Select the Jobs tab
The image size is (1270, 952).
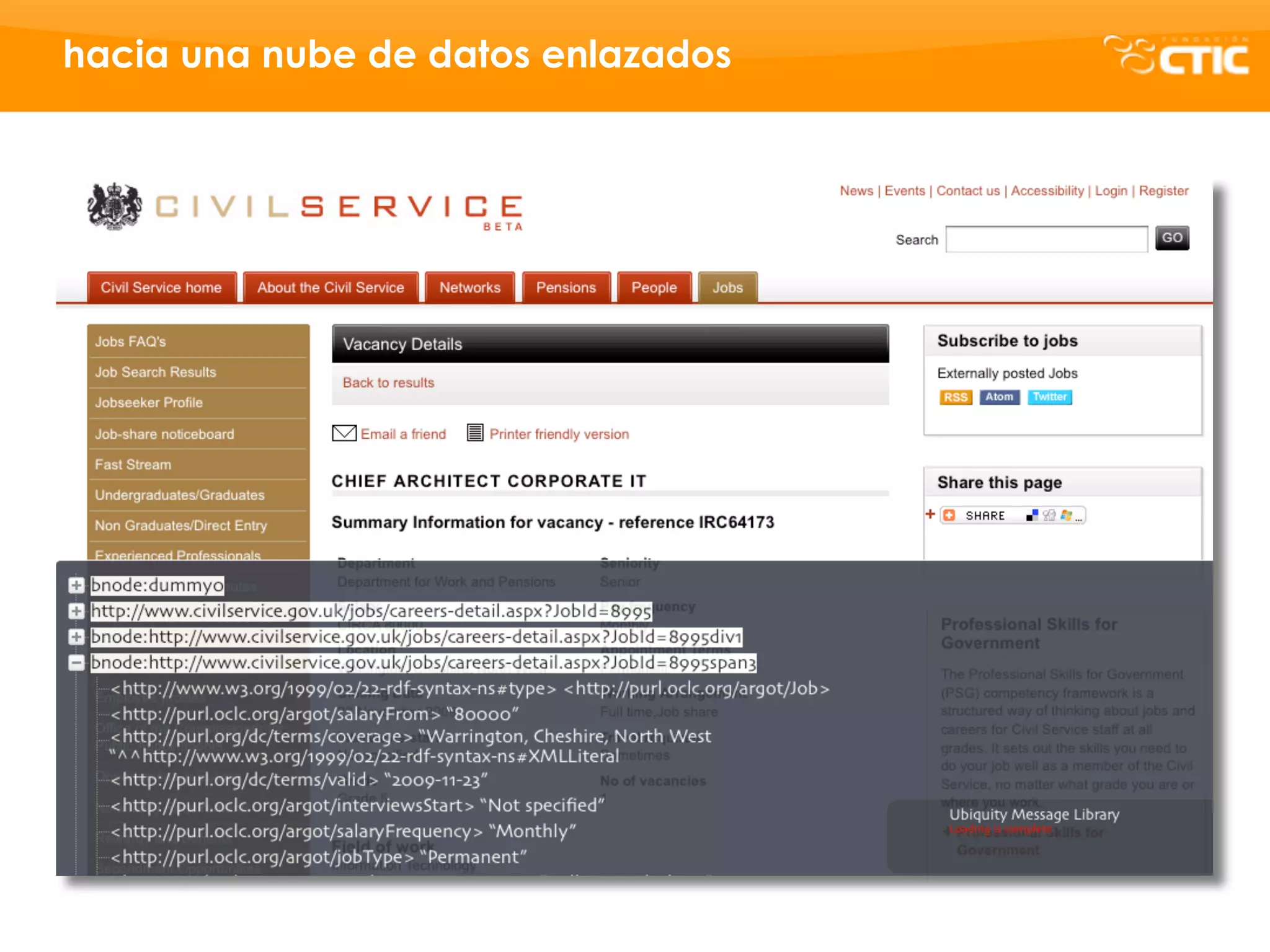728,288
